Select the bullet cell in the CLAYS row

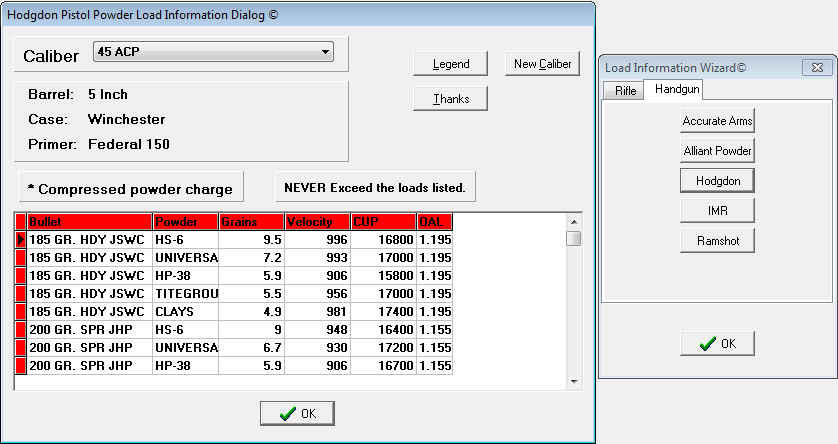(x=90, y=311)
